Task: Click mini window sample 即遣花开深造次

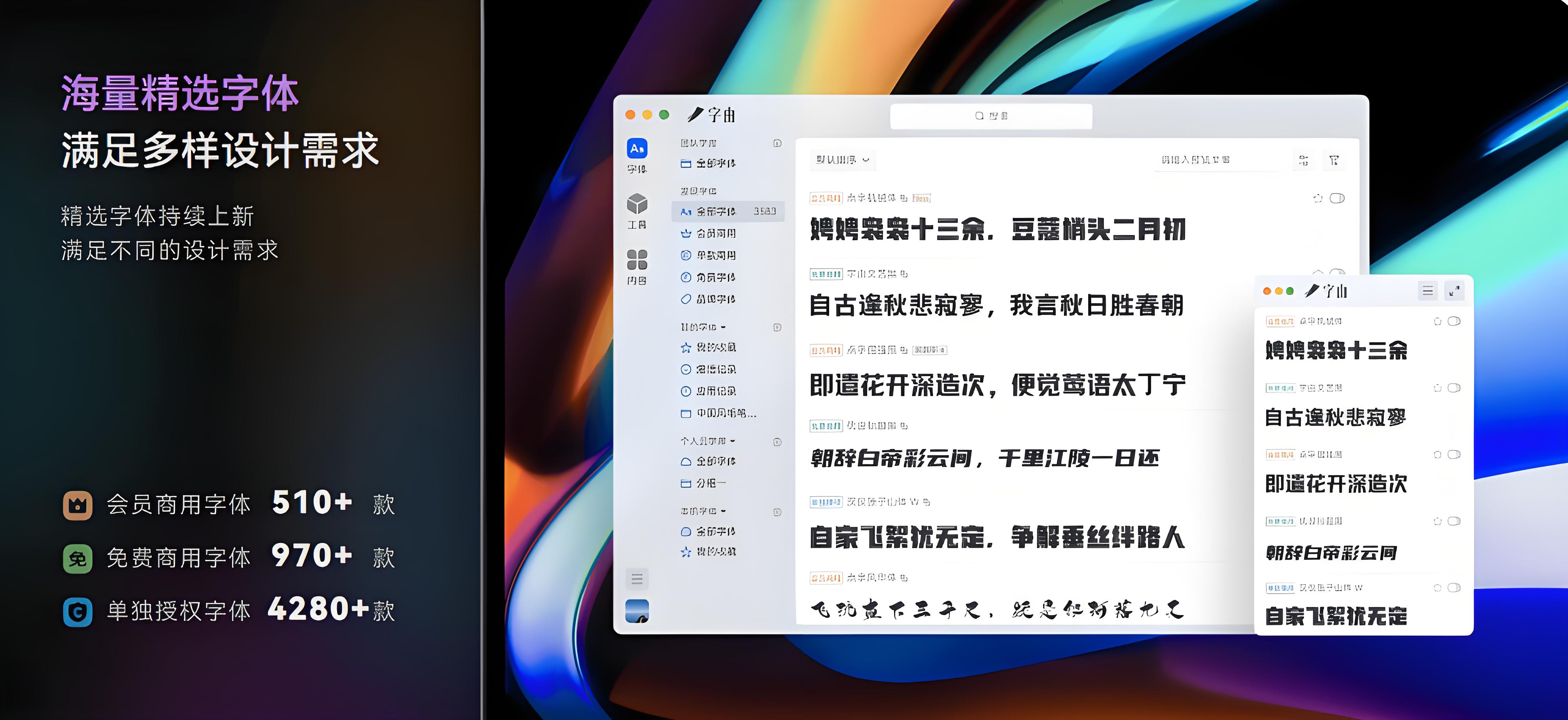Action: pyautogui.click(x=1336, y=484)
